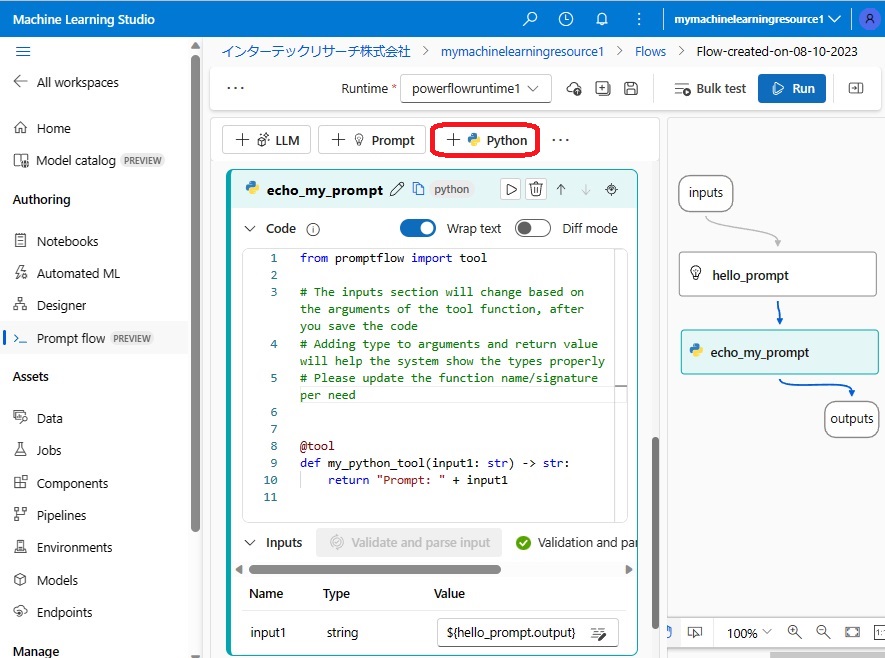885x658 pixels.
Task: Open the recent history clock icon
Action: tap(566, 19)
